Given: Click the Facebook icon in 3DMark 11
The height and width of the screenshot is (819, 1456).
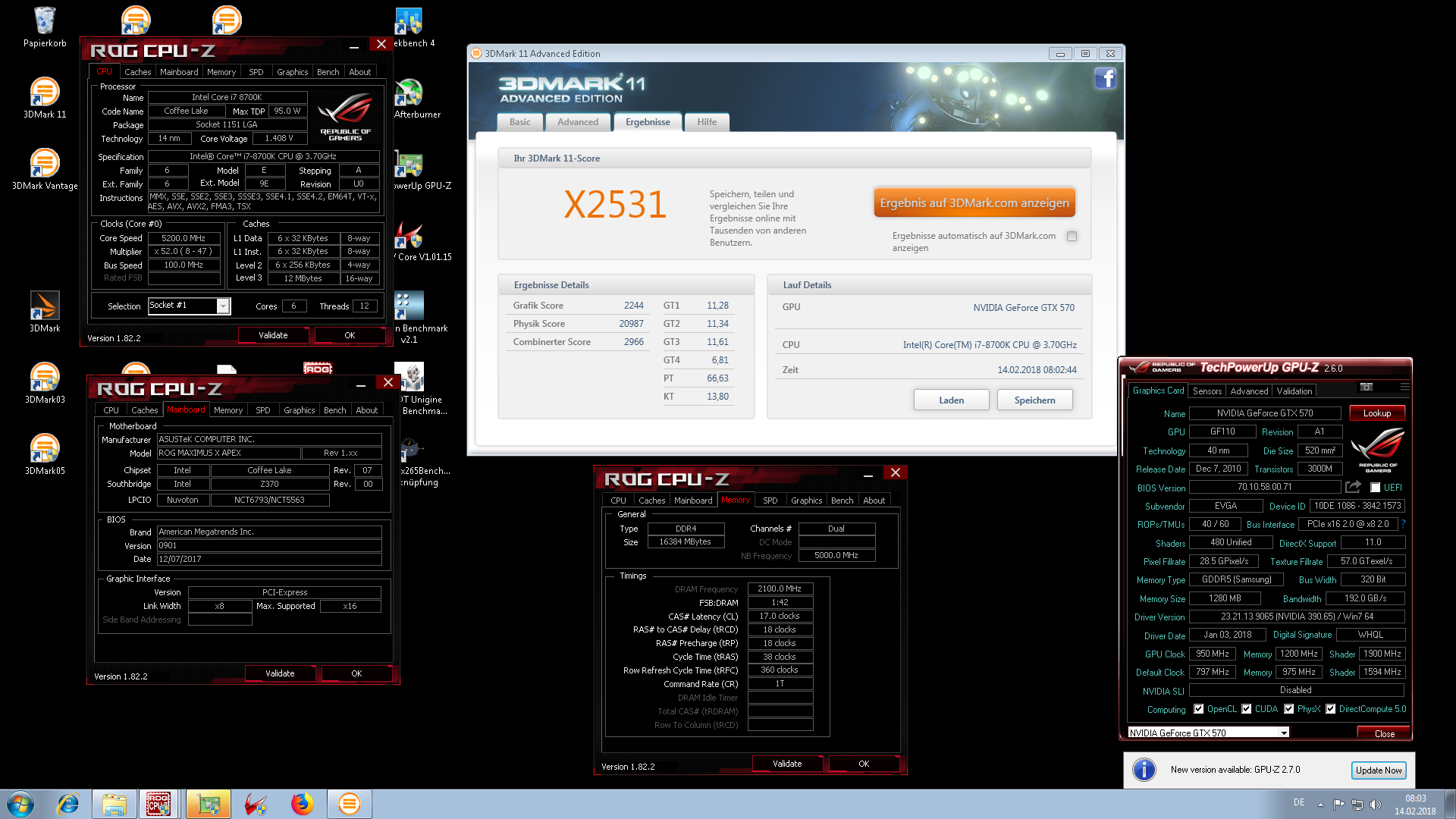Looking at the screenshot, I should [x=1105, y=78].
